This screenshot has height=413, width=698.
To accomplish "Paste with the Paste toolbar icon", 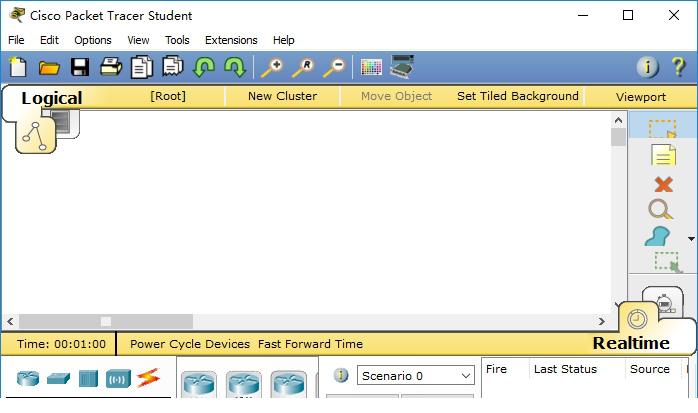I will tap(173, 66).
